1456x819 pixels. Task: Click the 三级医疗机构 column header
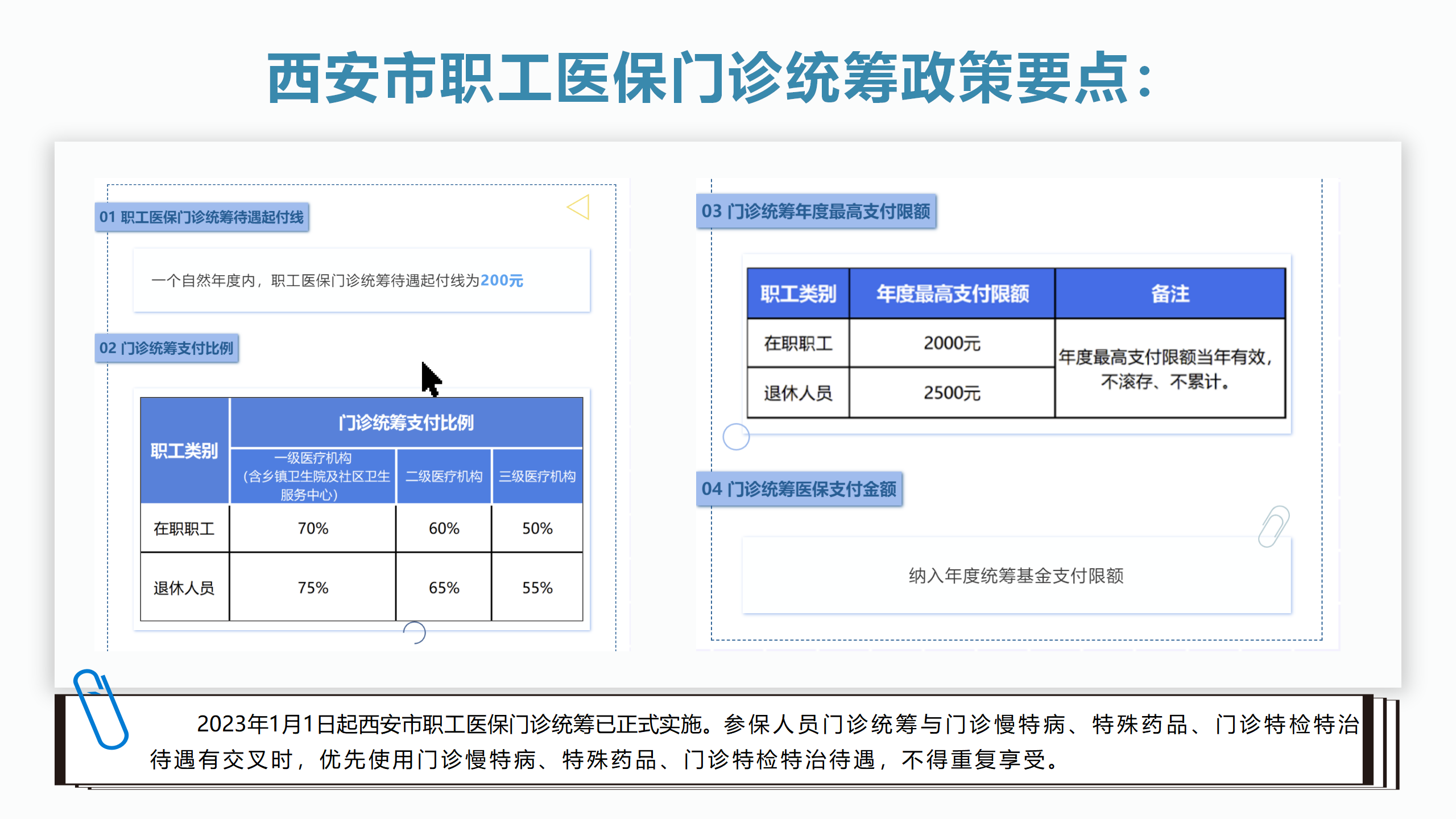click(x=537, y=476)
